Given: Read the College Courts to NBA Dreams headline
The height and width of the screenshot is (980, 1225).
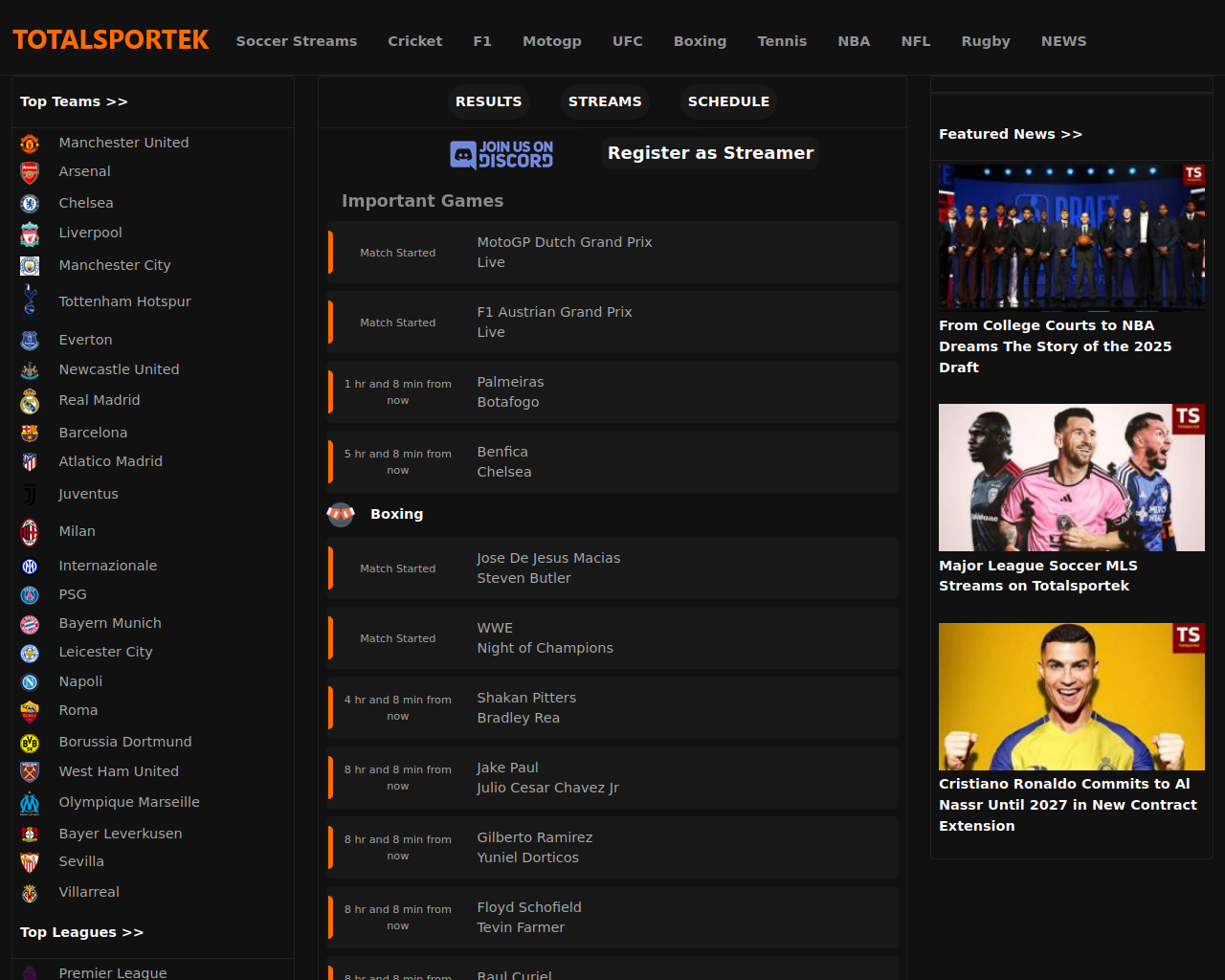Looking at the screenshot, I should point(1056,346).
